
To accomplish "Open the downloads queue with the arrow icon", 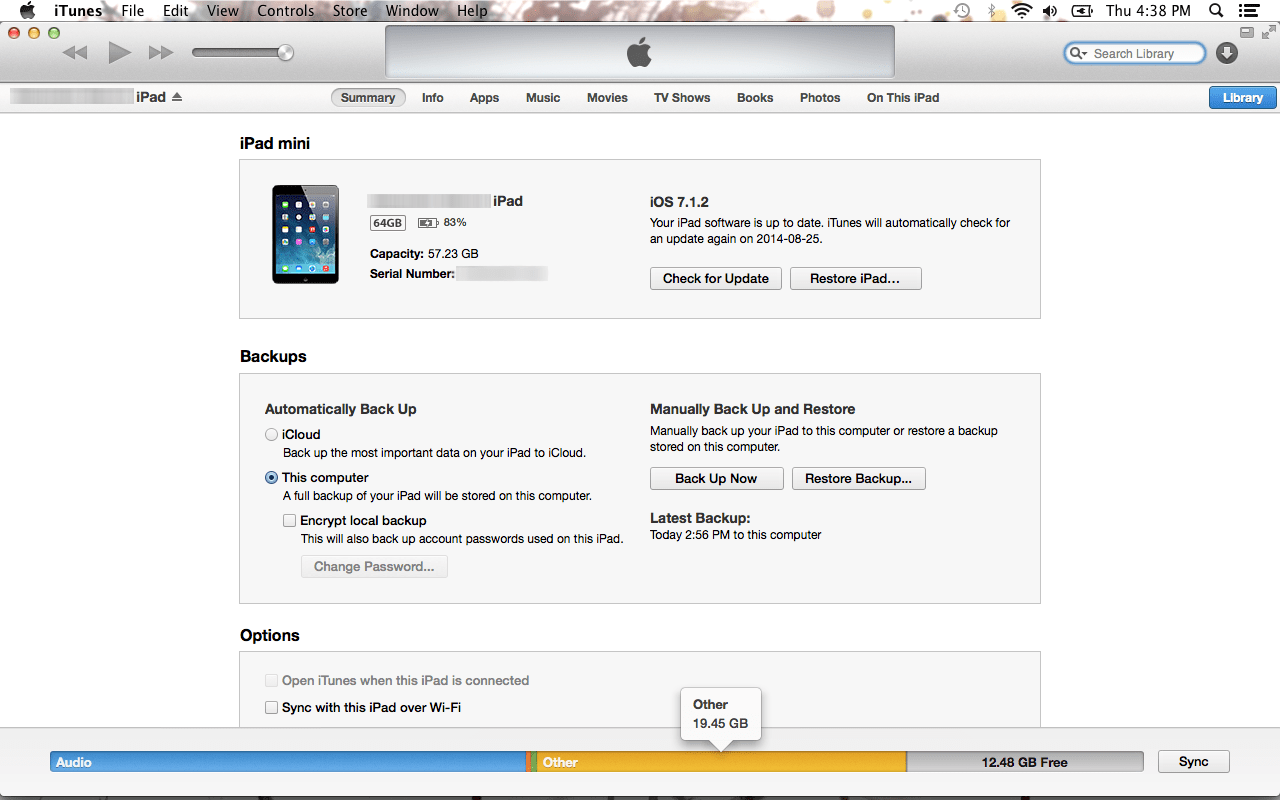I will pos(1227,52).
